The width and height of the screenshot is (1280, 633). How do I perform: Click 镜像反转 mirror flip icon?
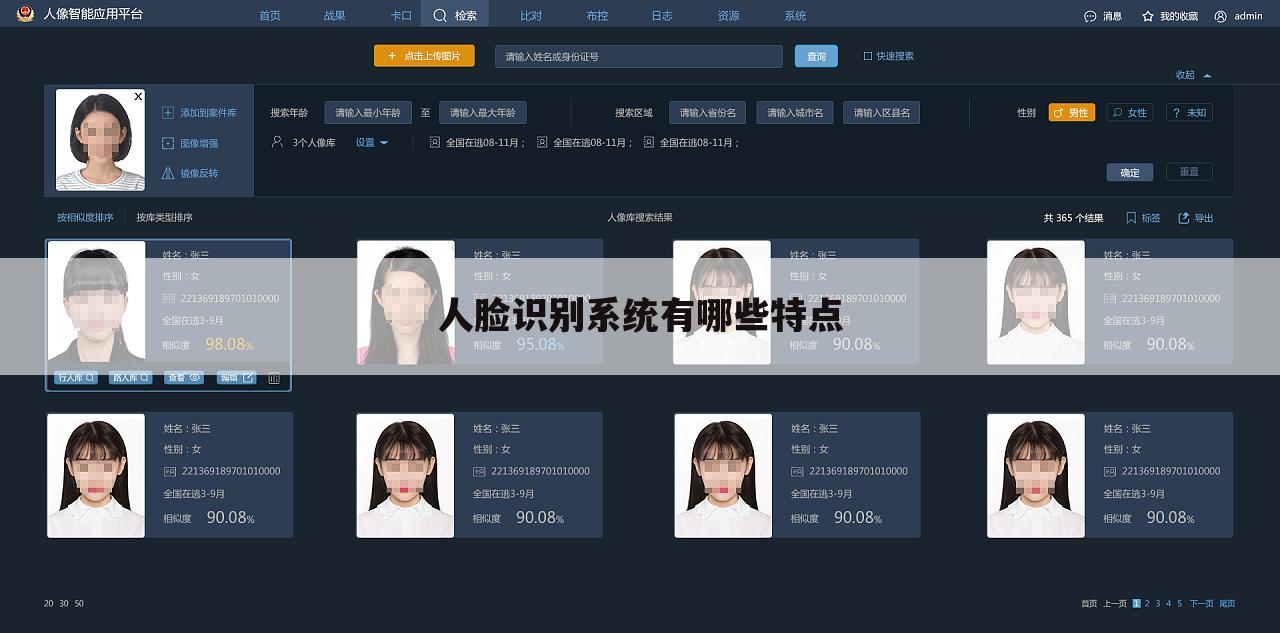pyautogui.click(x=168, y=173)
